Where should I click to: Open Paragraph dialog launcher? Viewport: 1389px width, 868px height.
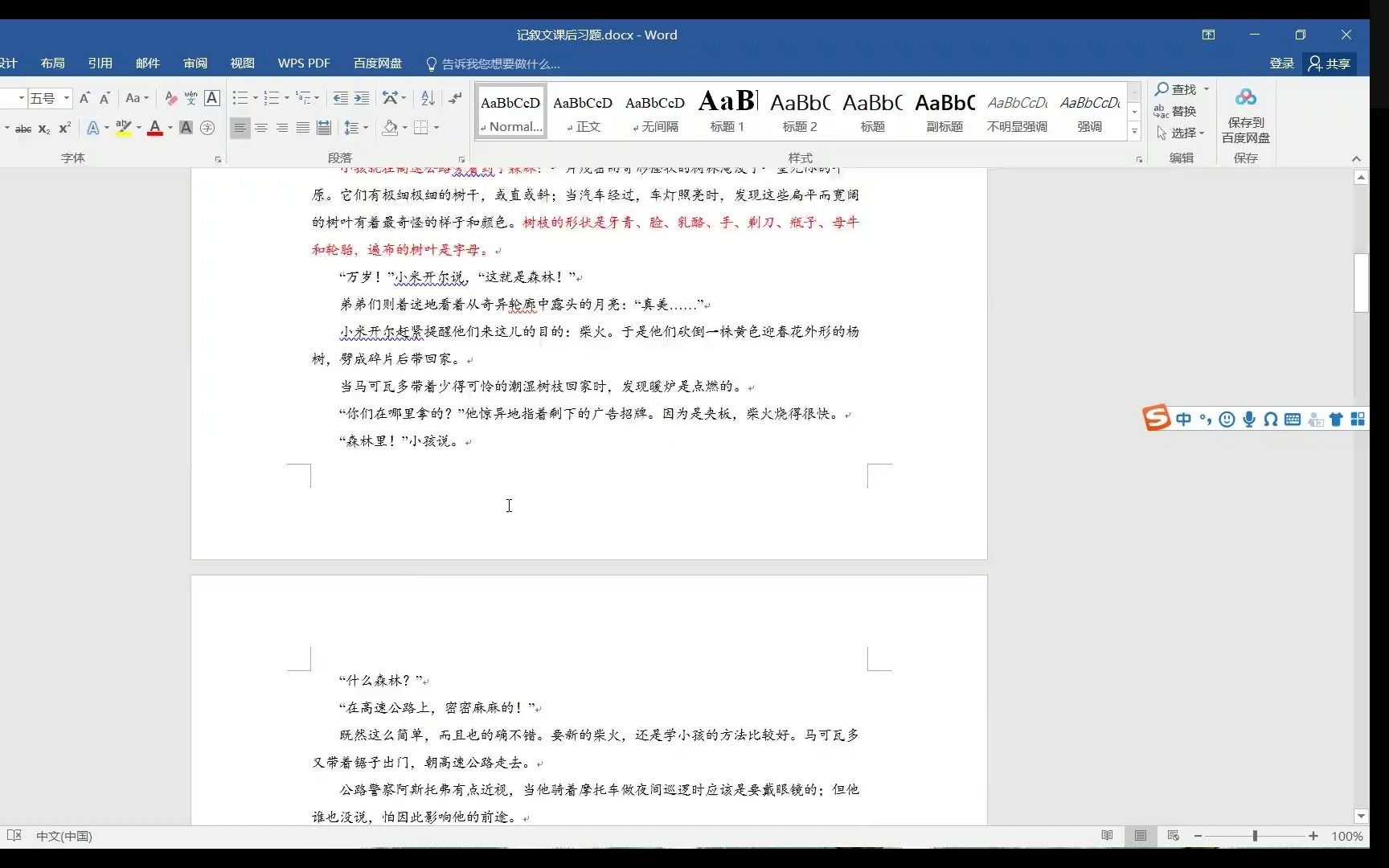[x=461, y=160]
